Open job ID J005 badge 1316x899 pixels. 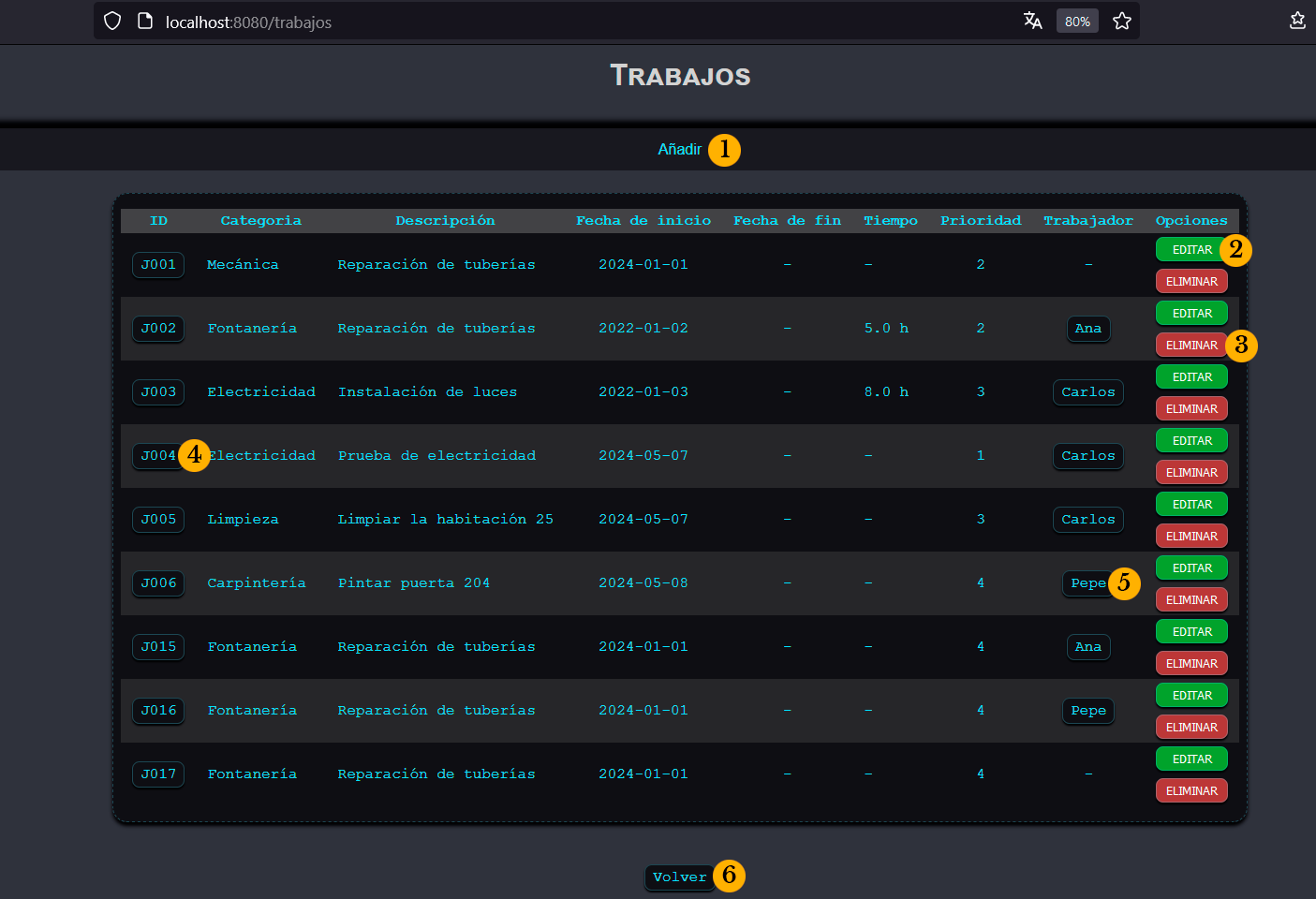click(x=158, y=520)
